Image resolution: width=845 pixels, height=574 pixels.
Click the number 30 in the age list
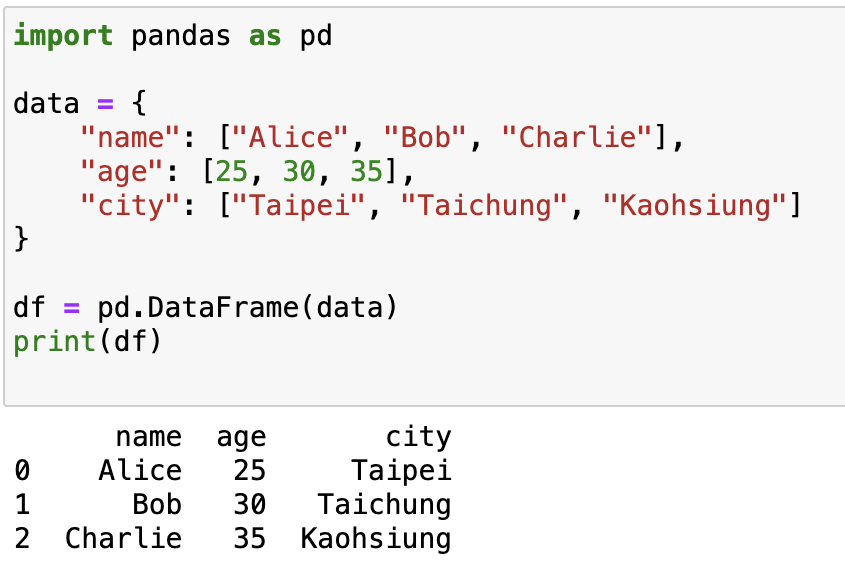click(299, 171)
